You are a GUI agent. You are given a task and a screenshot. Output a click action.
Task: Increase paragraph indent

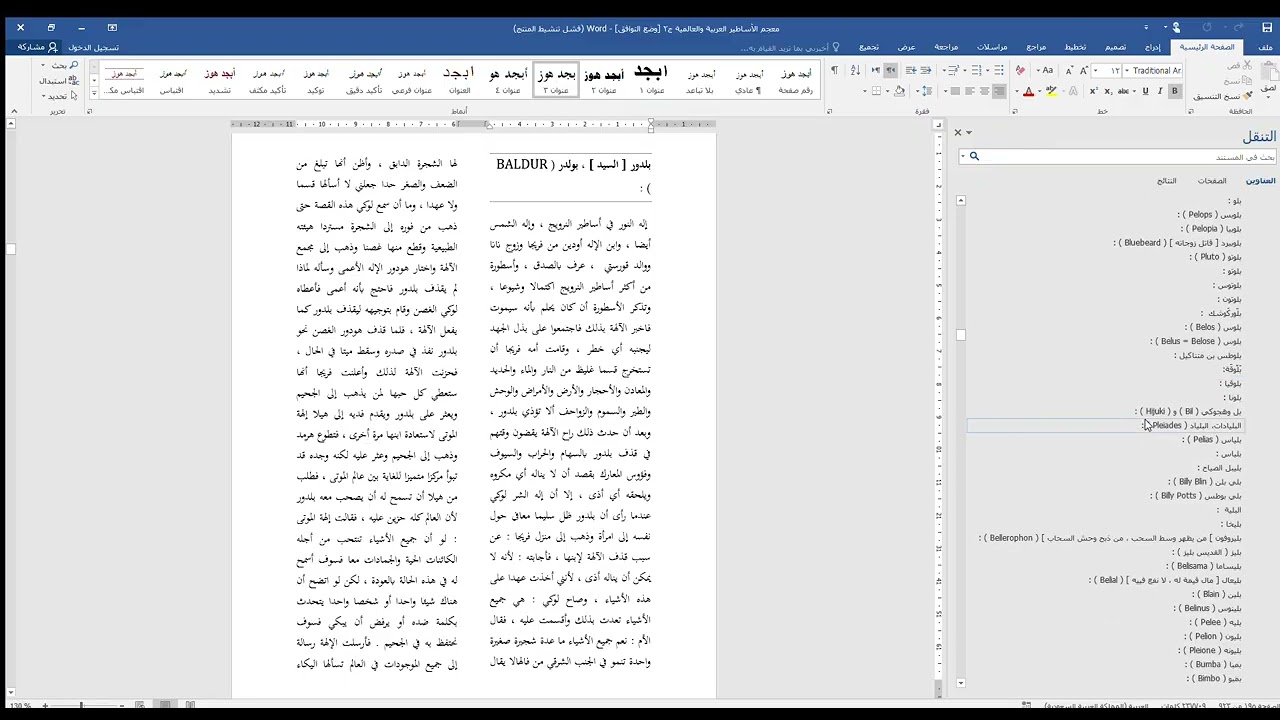(x=911, y=70)
